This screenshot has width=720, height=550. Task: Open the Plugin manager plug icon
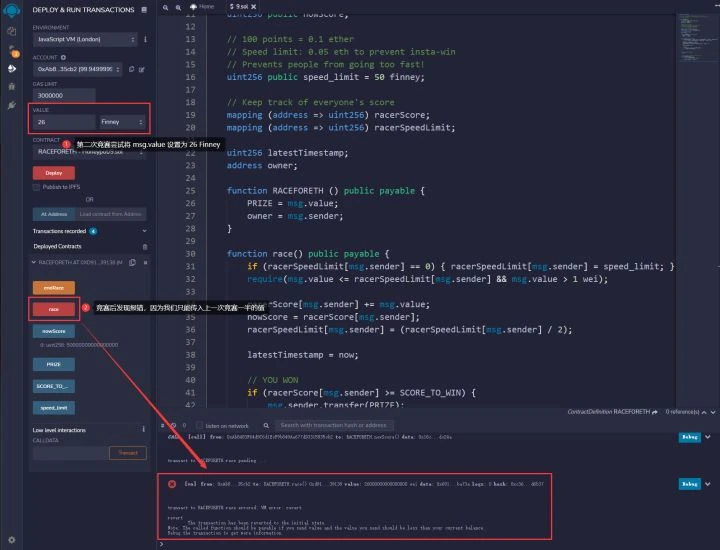[12, 105]
